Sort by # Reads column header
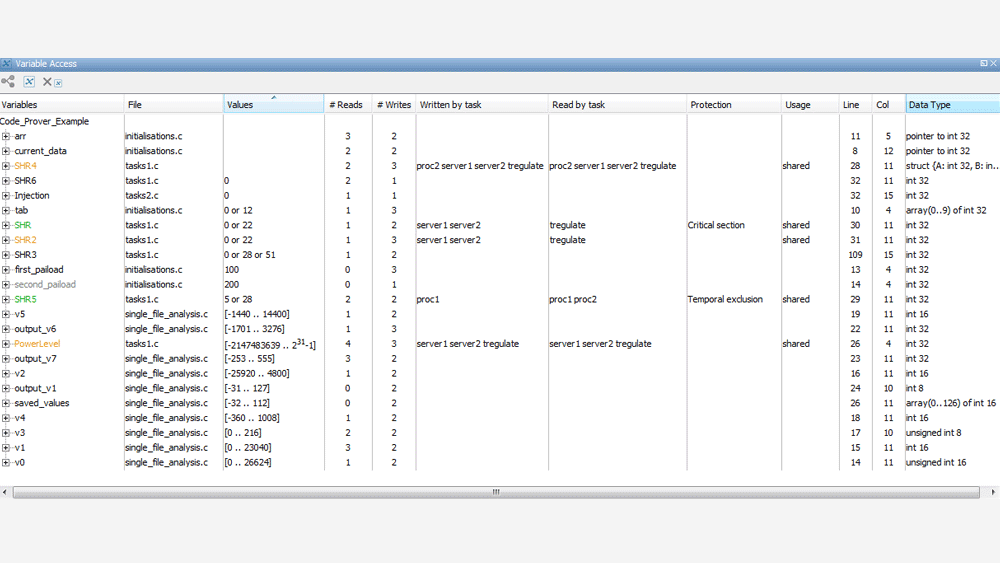The image size is (1000, 563). (x=346, y=105)
